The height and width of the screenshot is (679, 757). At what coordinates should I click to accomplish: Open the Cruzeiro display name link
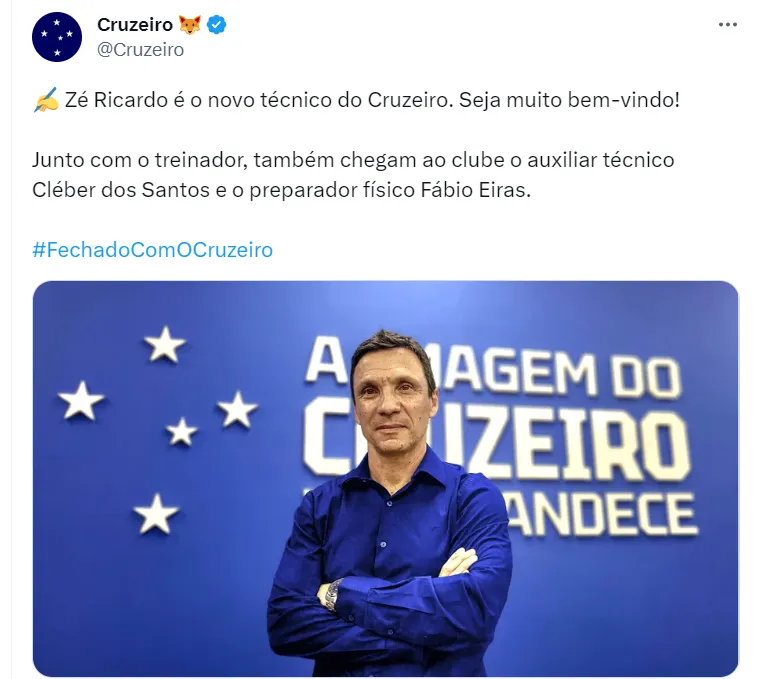point(135,25)
